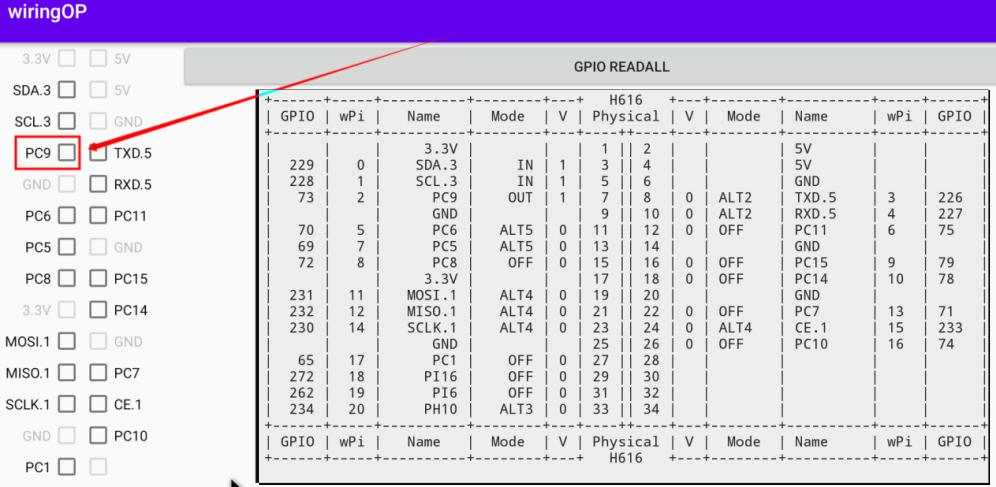Select physical pin 33 in the table
Viewport: 996px width, 487px height.
[601, 410]
